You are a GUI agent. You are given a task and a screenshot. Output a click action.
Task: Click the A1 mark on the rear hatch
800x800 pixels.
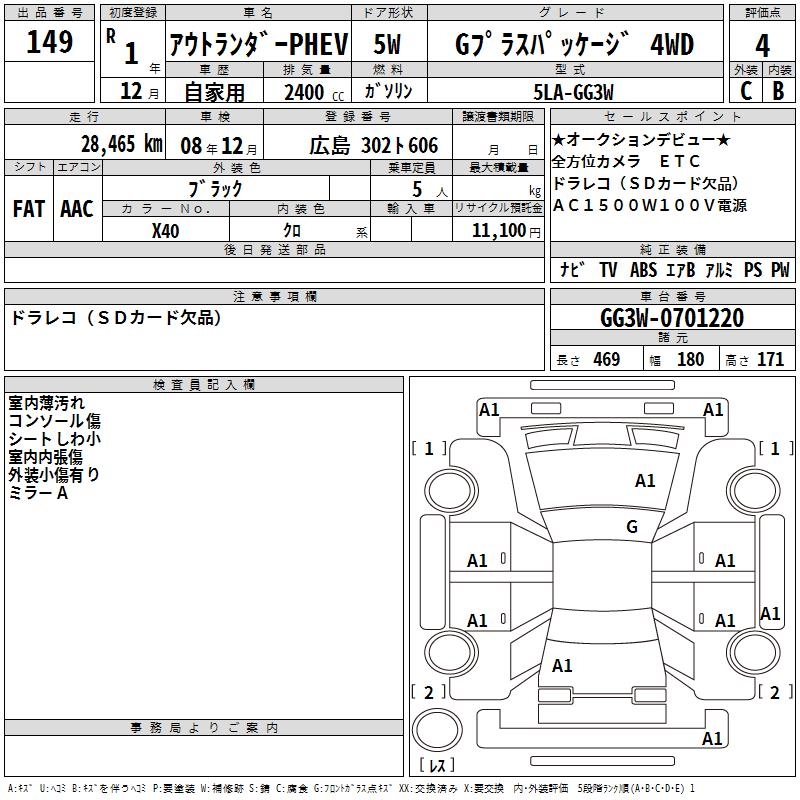pos(562,666)
